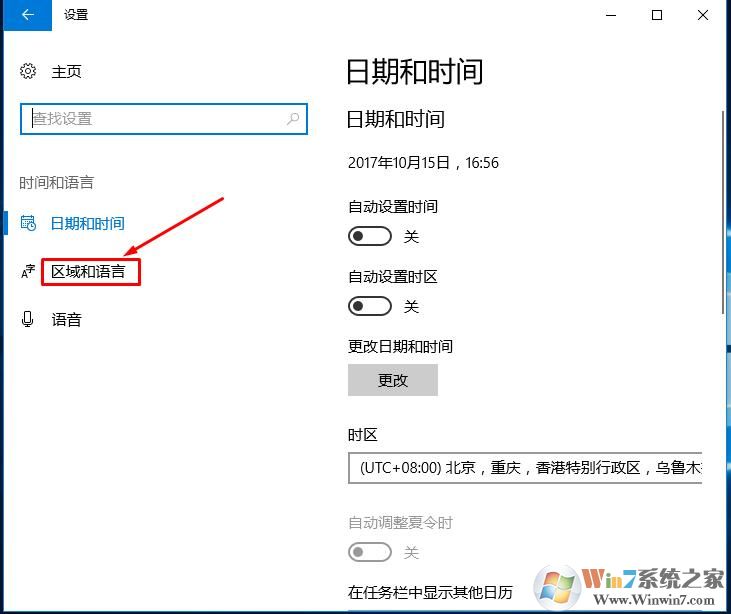Viewport: 731px width, 614px height.
Task: Open the 主页 gear icon
Action: (x=28, y=71)
